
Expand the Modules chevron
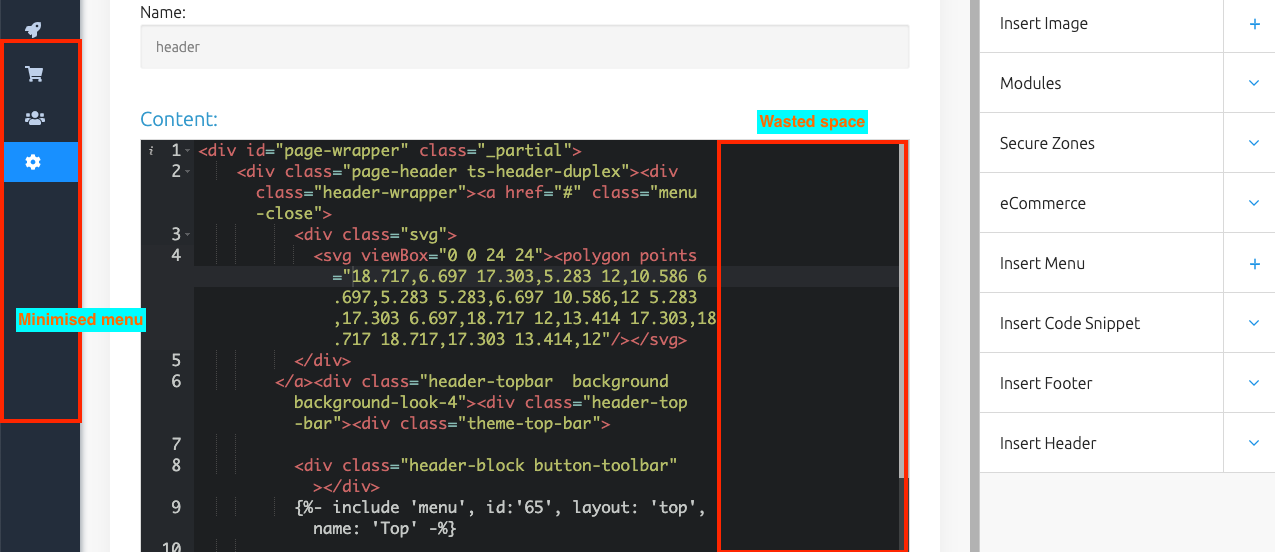tap(1254, 83)
